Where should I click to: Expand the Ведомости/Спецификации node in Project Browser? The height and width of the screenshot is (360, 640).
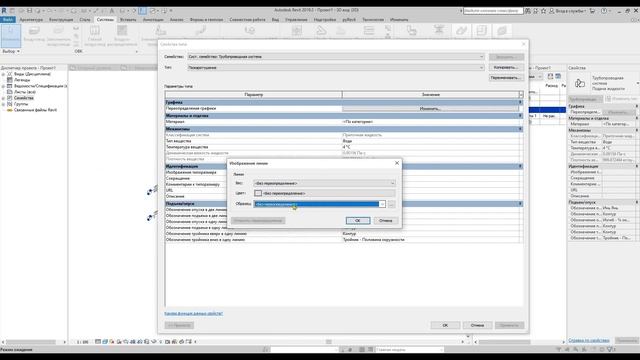[x=3, y=86]
